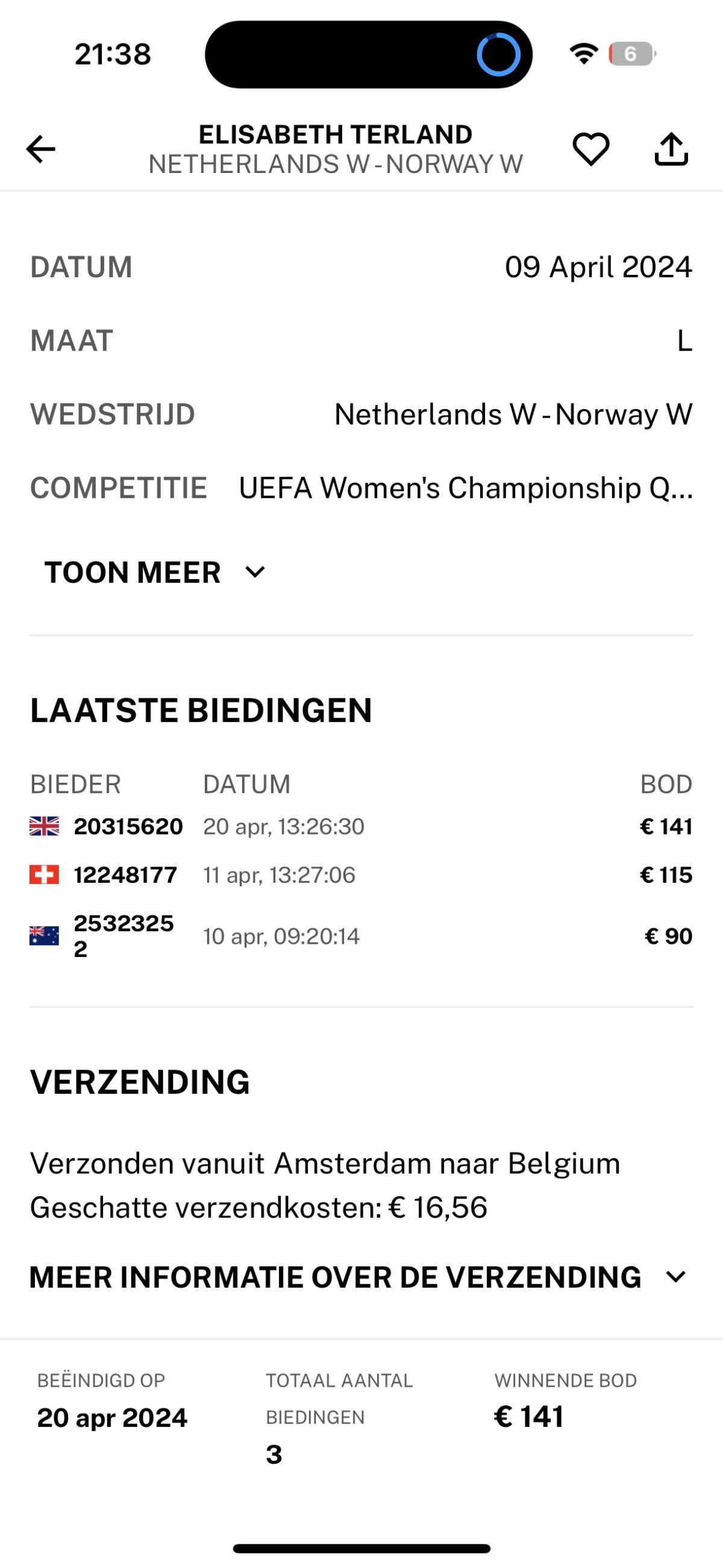Tap the LAATSTE BIEDINGEN heading
Viewport: 723px width, 1568px height.
click(x=201, y=710)
